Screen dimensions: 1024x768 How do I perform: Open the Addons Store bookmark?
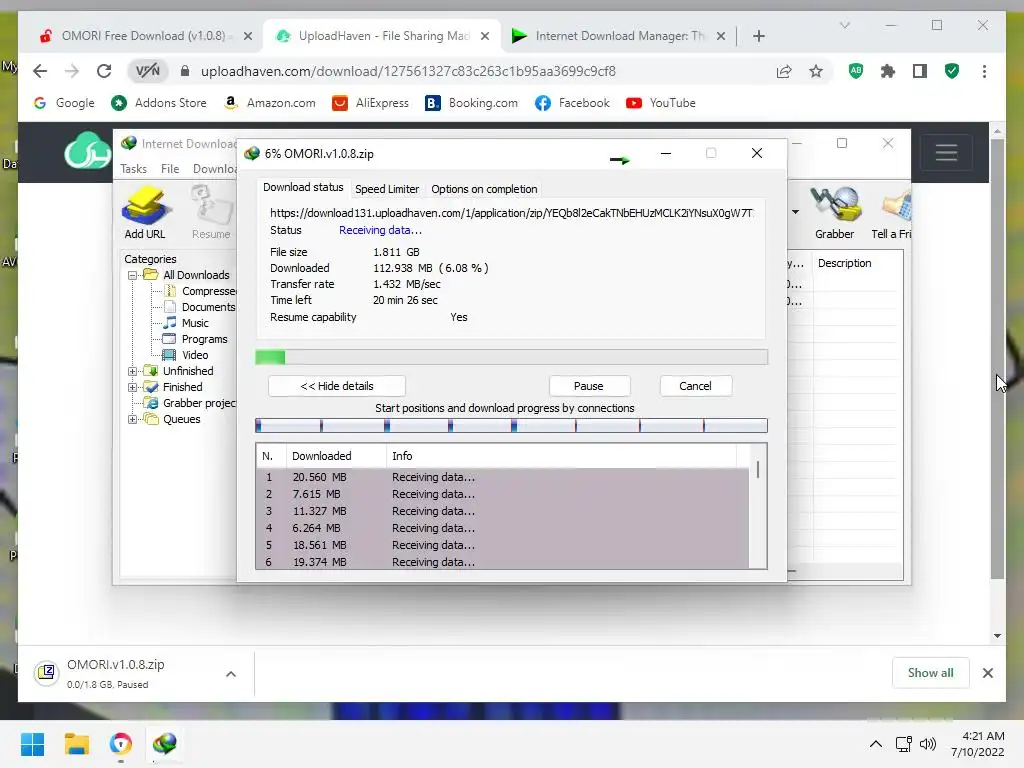coord(159,103)
